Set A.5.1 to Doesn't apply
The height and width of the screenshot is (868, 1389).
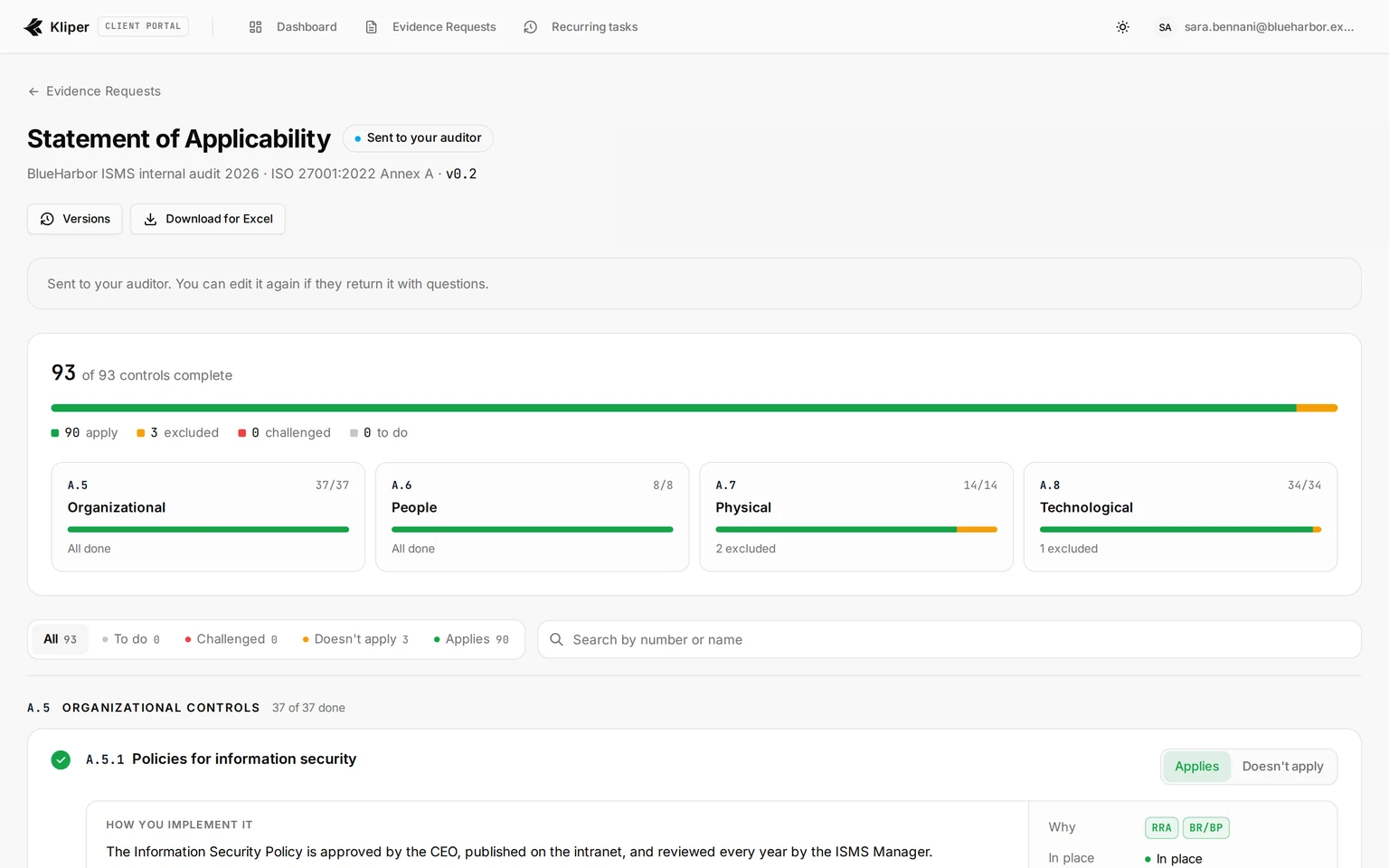(x=1282, y=767)
